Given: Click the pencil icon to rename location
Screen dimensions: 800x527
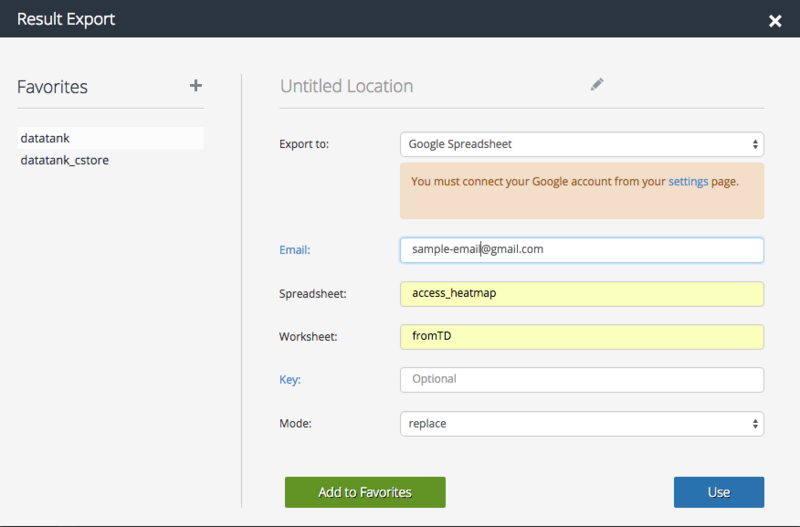Looking at the screenshot, I should (597, 85).
